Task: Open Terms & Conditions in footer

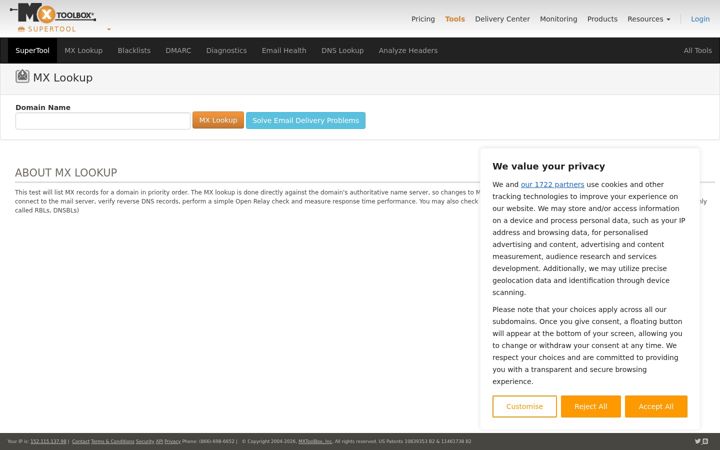Action: [x=112, y=441]
